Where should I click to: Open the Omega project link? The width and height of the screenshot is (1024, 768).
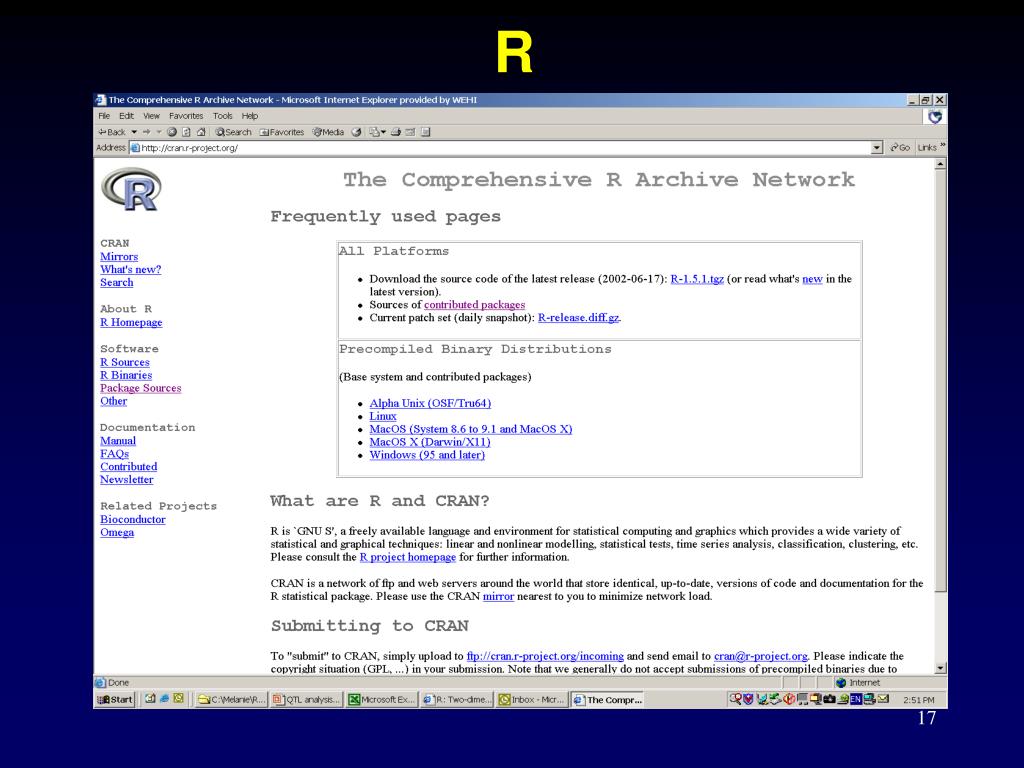pos(117,532)
